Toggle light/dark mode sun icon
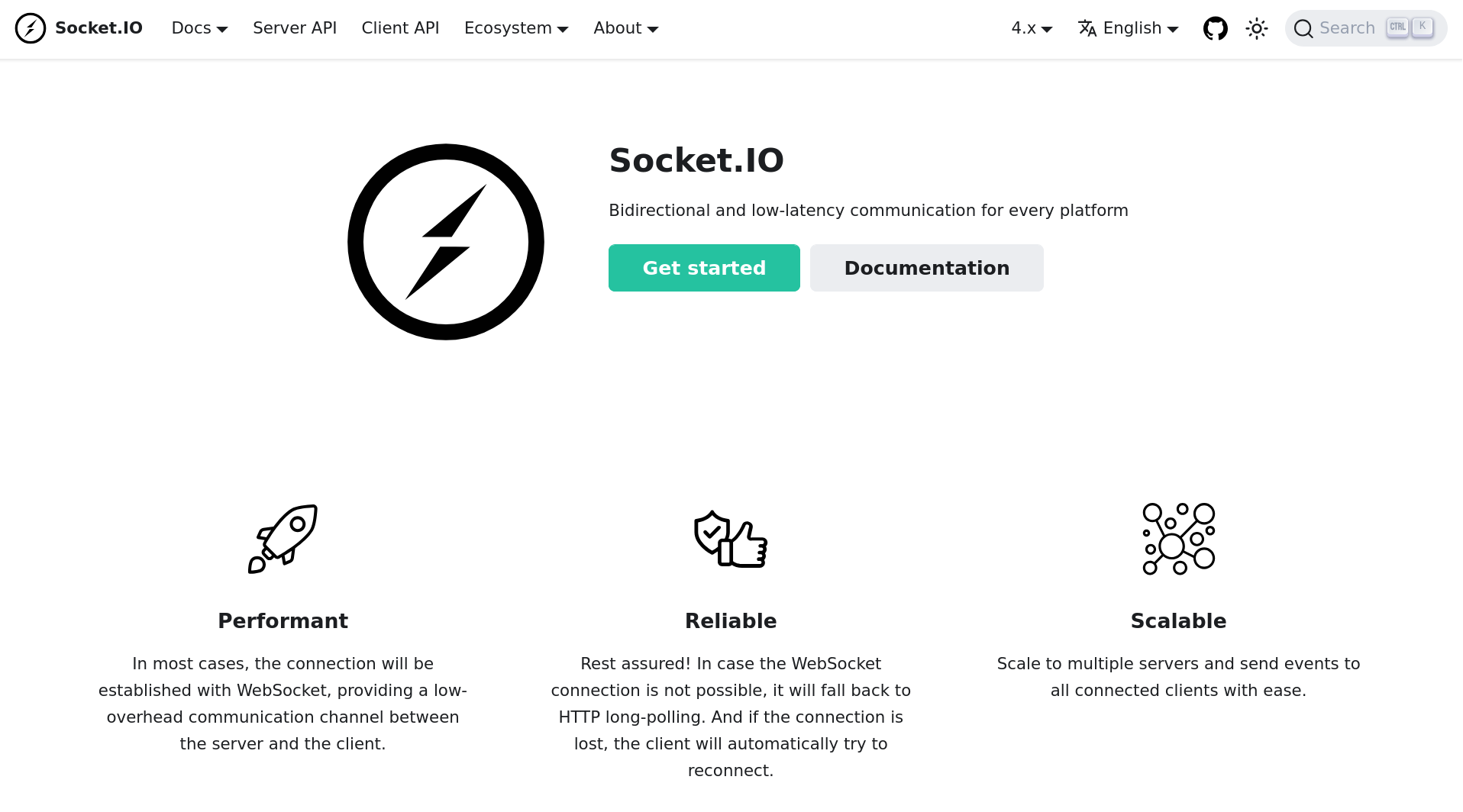Image resolution: width=1463 pixels, height=812 pixels. [1256, 29]
